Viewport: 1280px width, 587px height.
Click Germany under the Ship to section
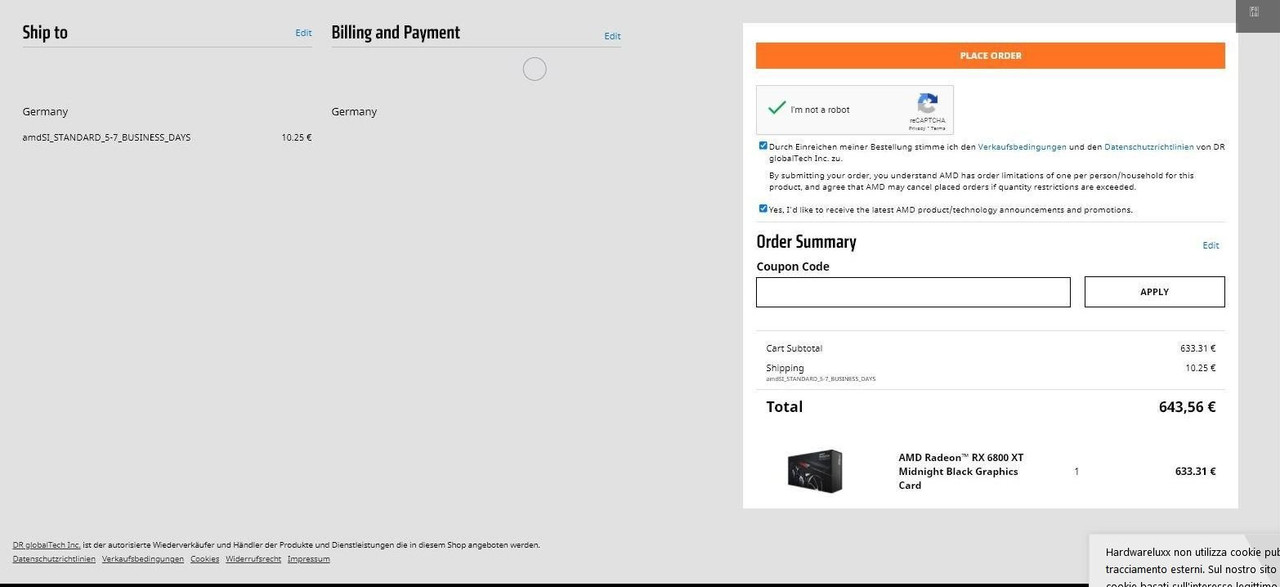(x=45, y=112)
